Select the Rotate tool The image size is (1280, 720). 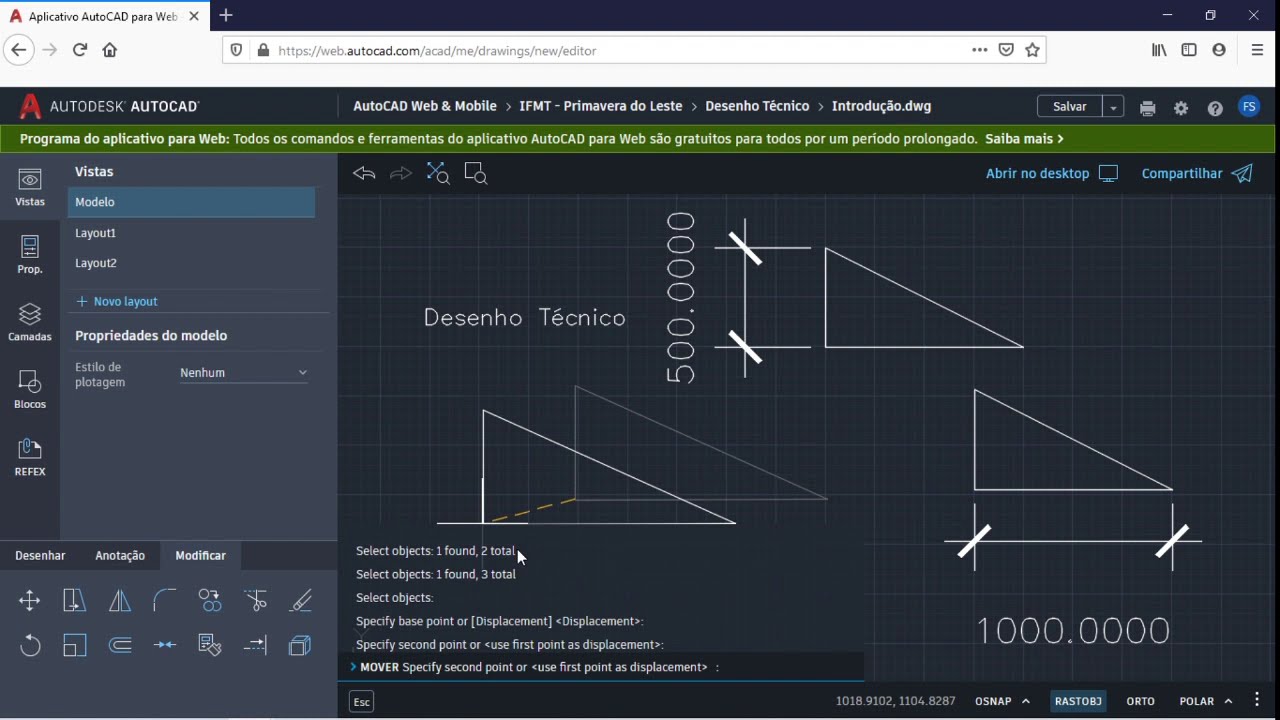point(30,645)
